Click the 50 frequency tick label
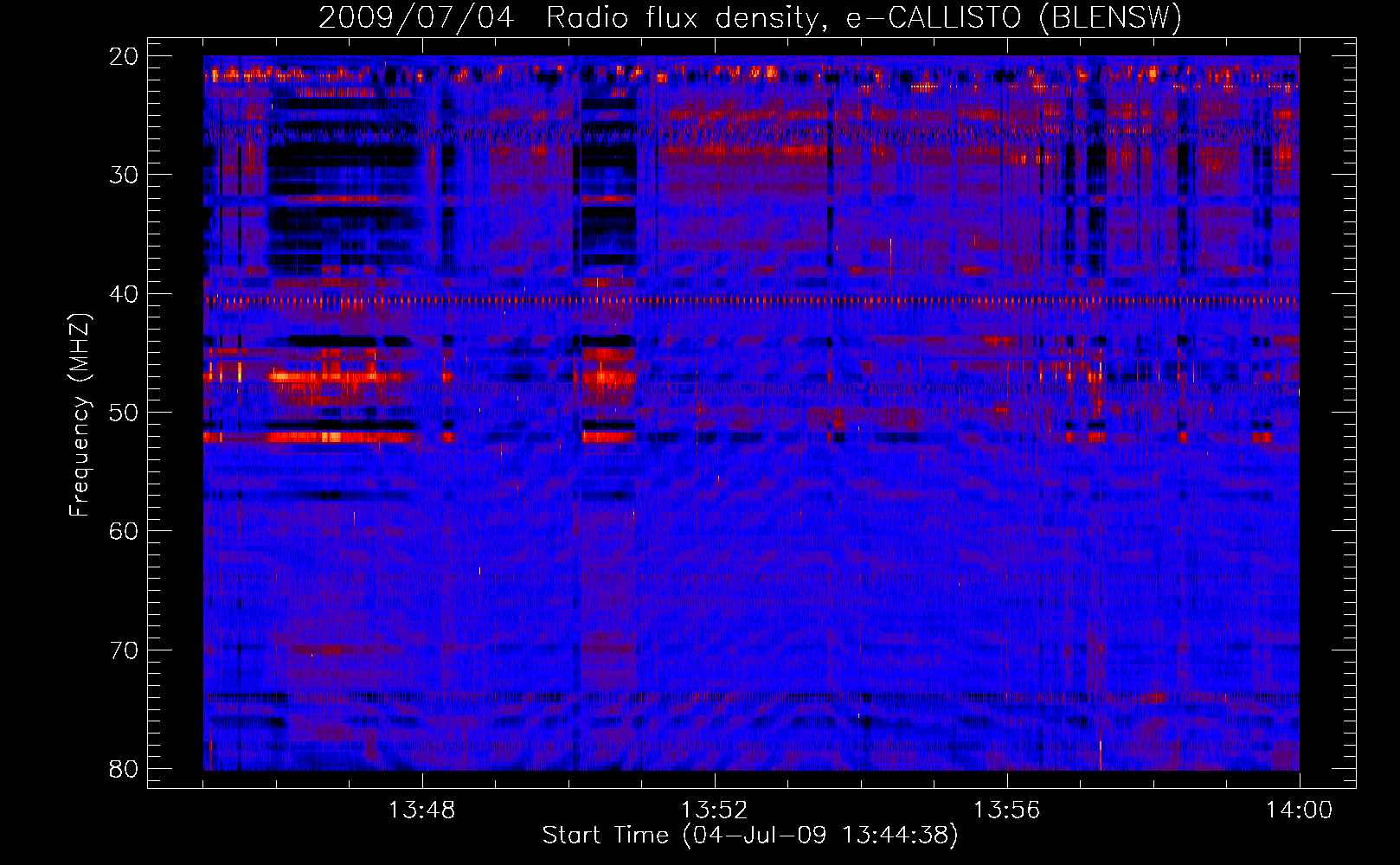The height and width of the screenshot is (865, 1400). coord(124,413)
